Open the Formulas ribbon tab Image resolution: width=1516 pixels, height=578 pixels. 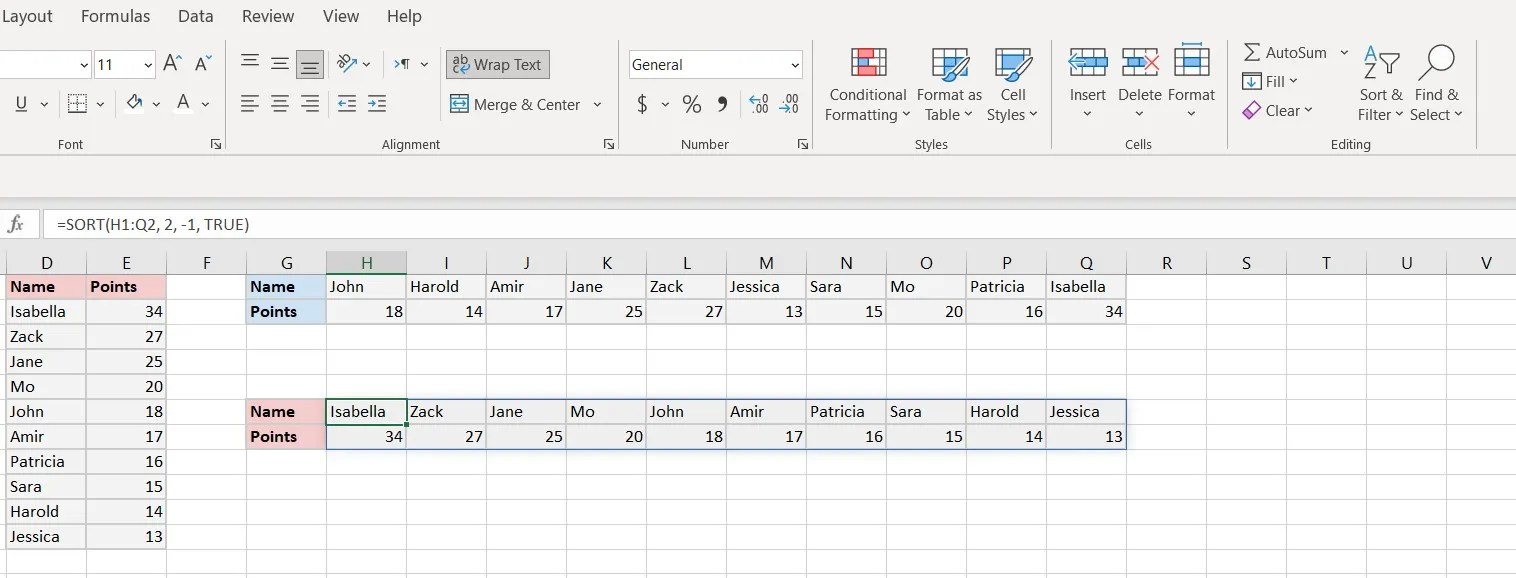[115, 16]
